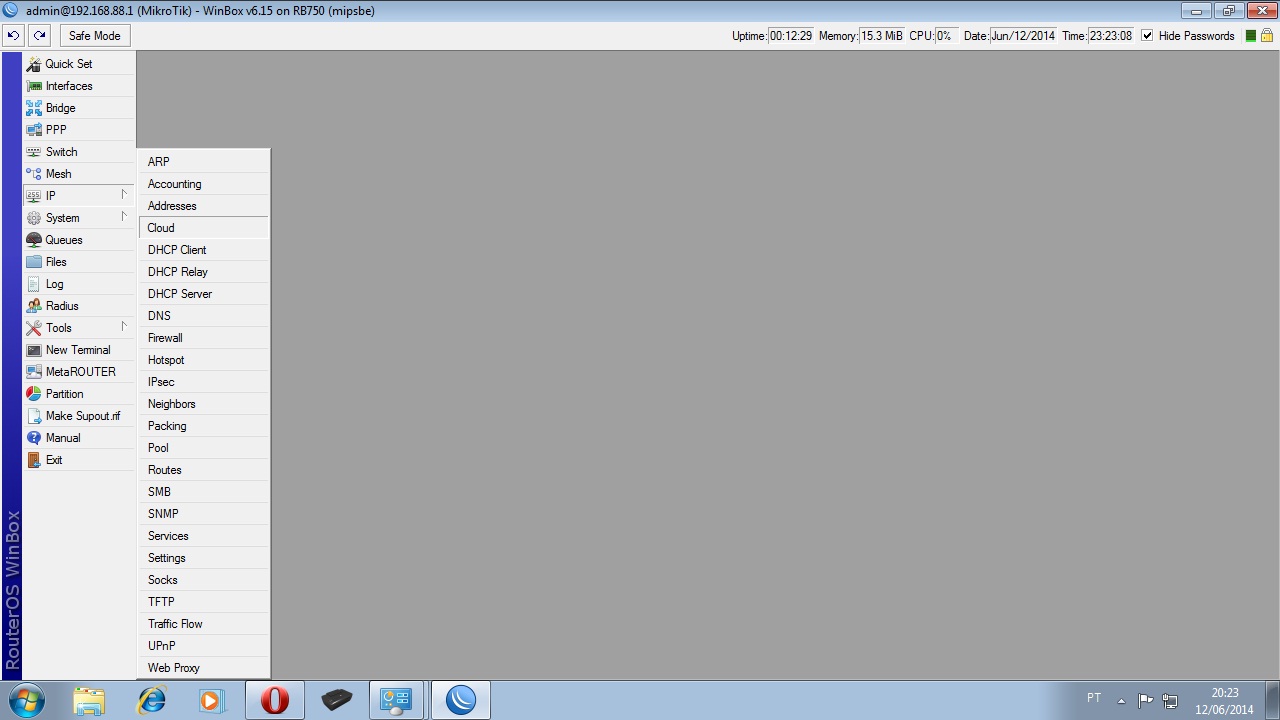Image resolution: width=1280 pixels, height=720 pixels.
Task: Launch New Terminal from its icon
Action: (x=34, y=350)
